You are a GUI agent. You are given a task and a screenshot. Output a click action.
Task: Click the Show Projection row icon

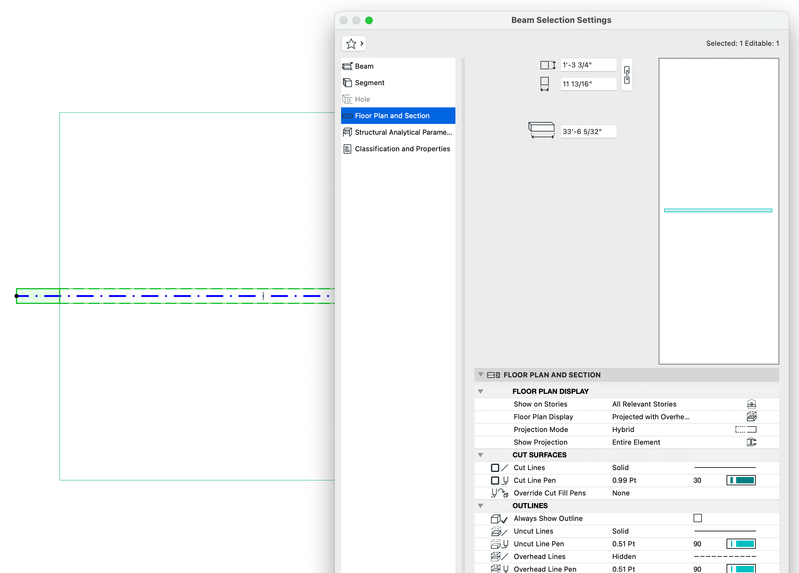751,442
